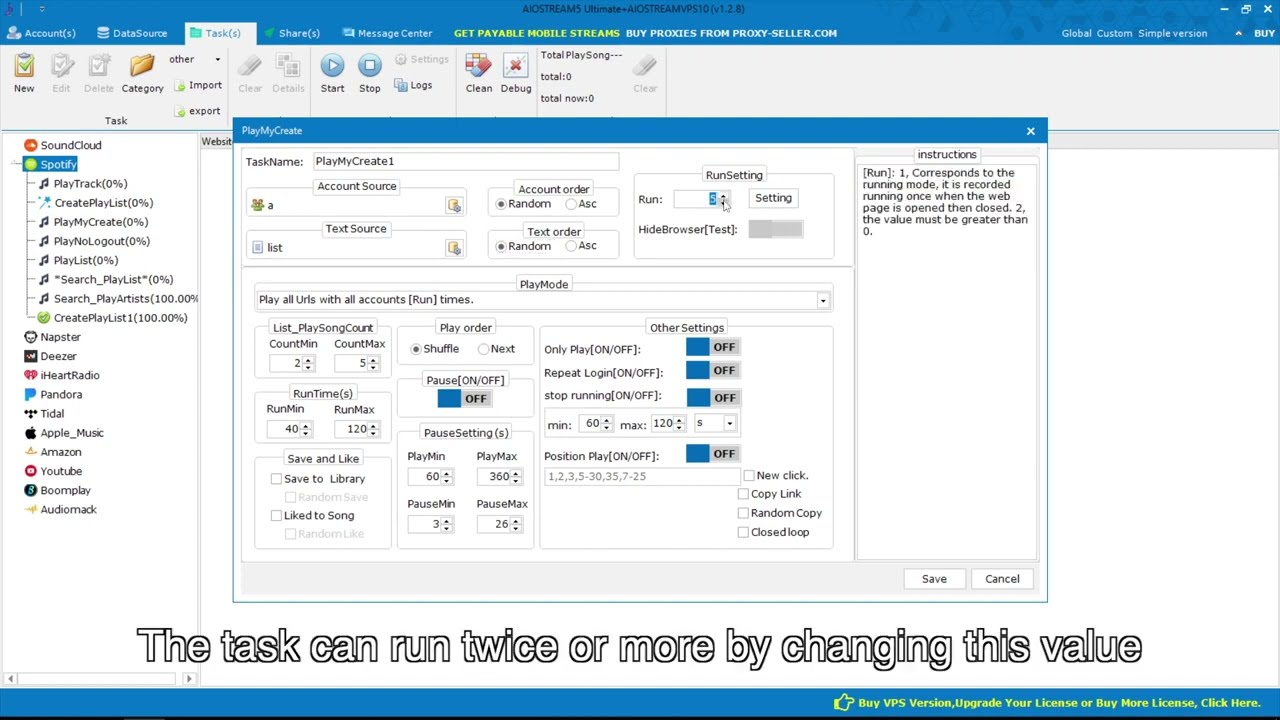Adjust the PlayMin stepper
Screen dimensions: 1280x720
[447, 477]
